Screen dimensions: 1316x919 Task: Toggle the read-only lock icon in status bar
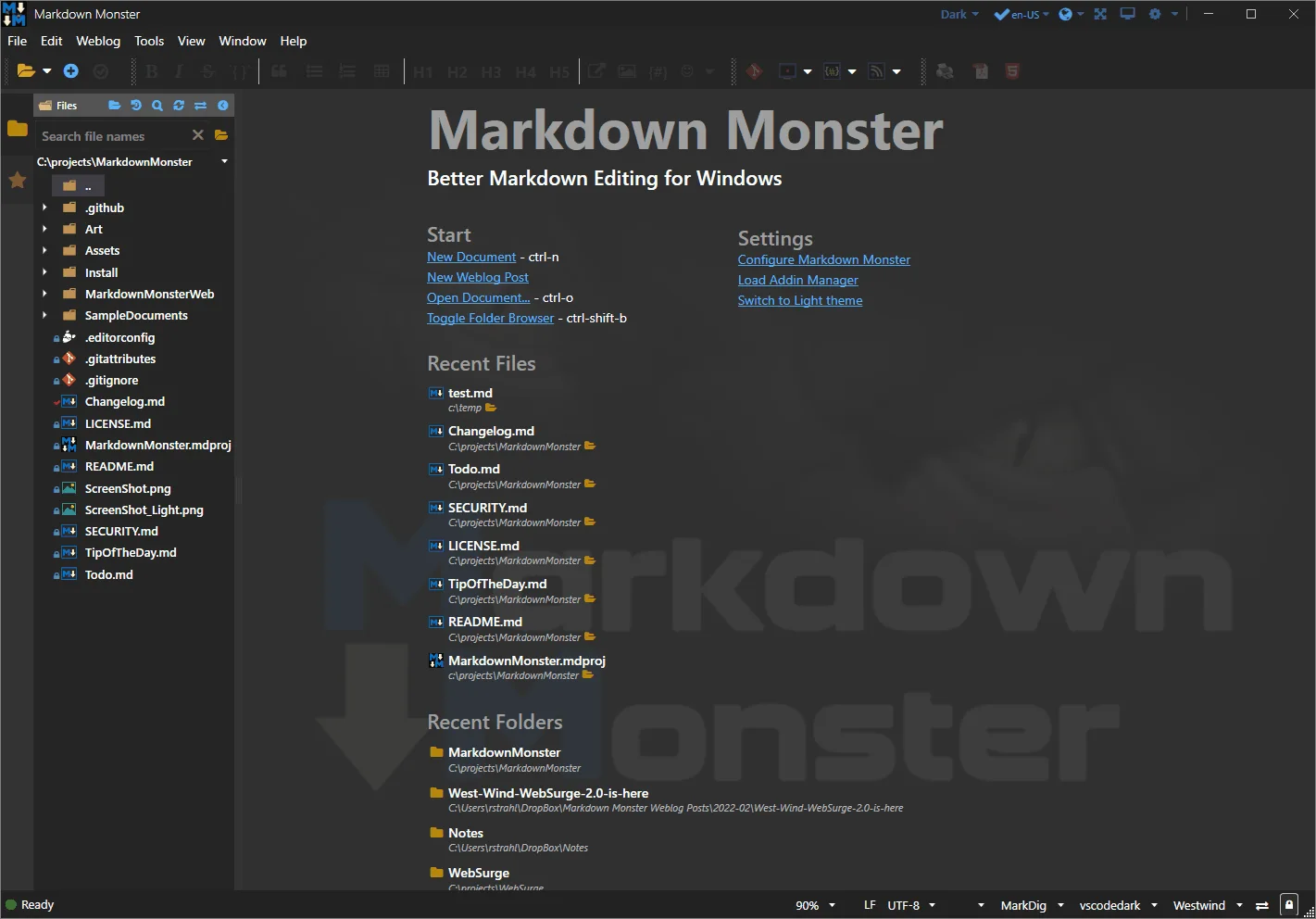tap(1288, 905)
